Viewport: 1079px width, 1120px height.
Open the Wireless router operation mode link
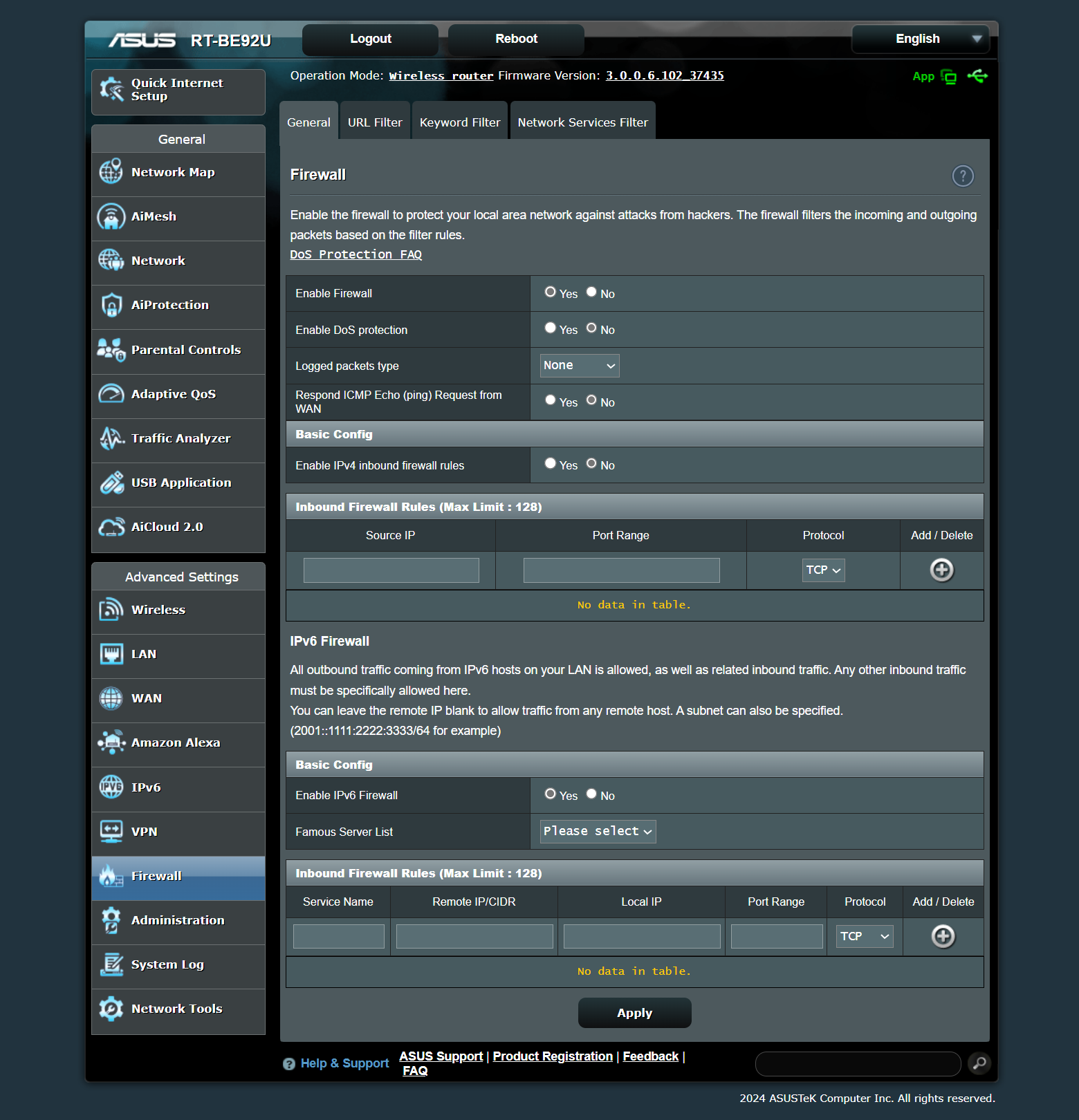click(441, 76)
